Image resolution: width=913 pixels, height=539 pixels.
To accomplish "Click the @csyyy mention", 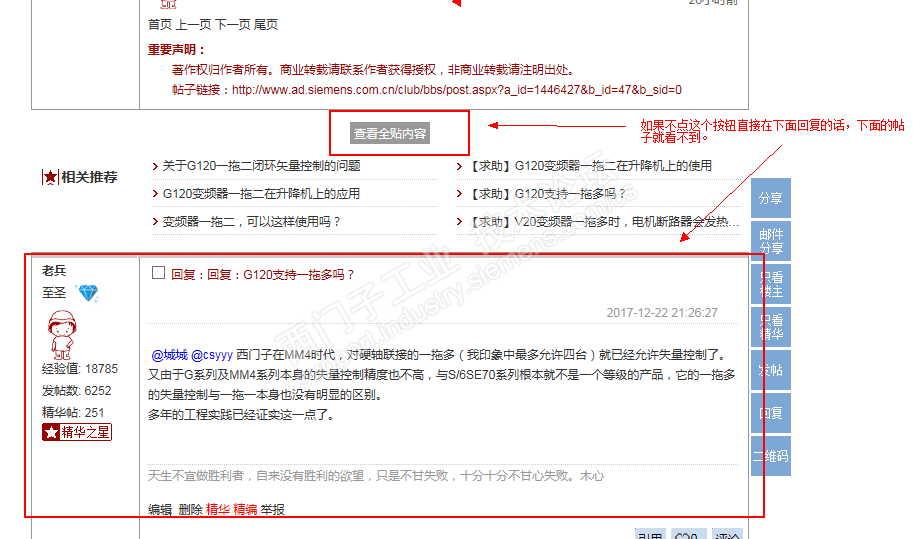I will point(212,355).
